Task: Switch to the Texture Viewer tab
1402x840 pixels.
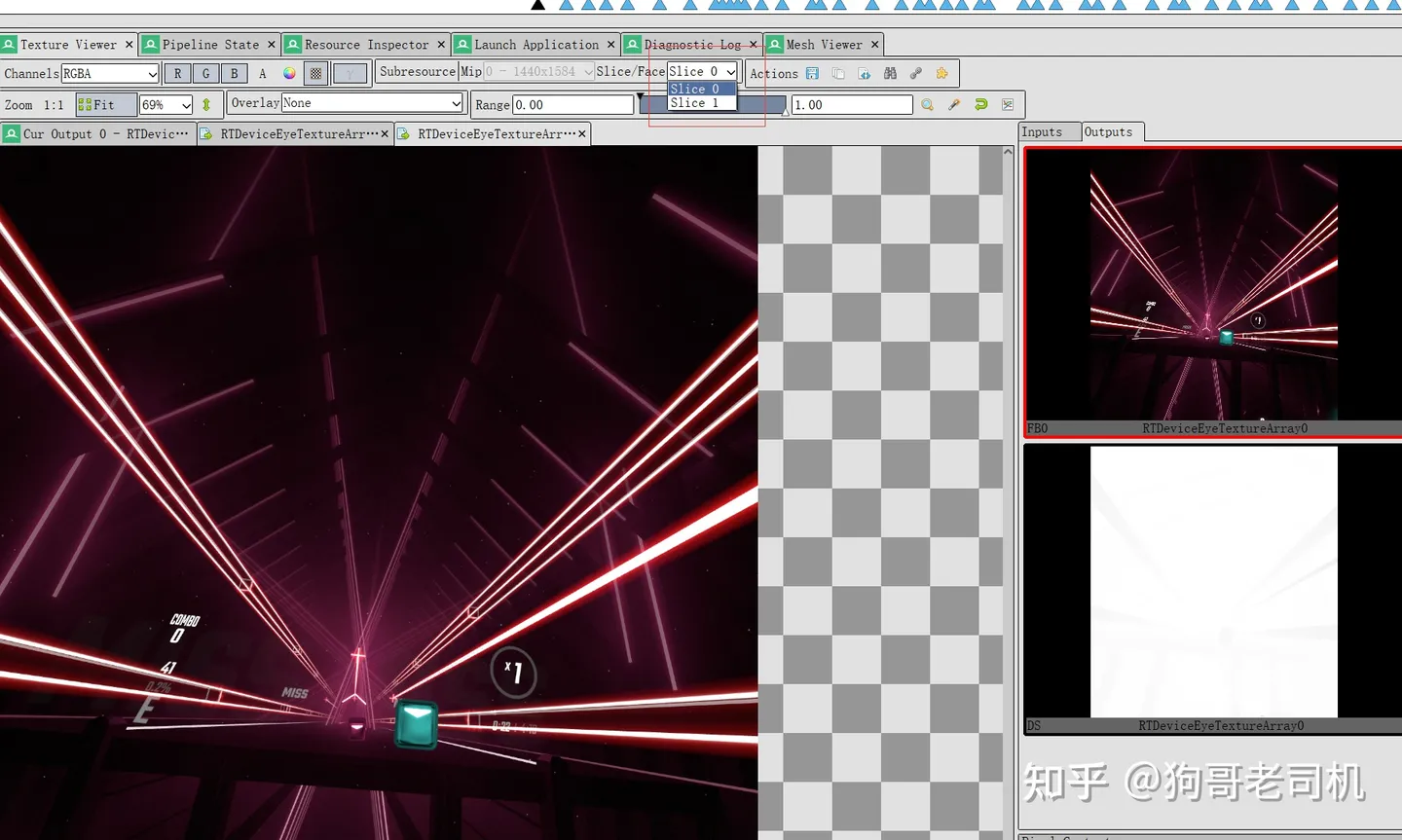Action: coord(68,45)
